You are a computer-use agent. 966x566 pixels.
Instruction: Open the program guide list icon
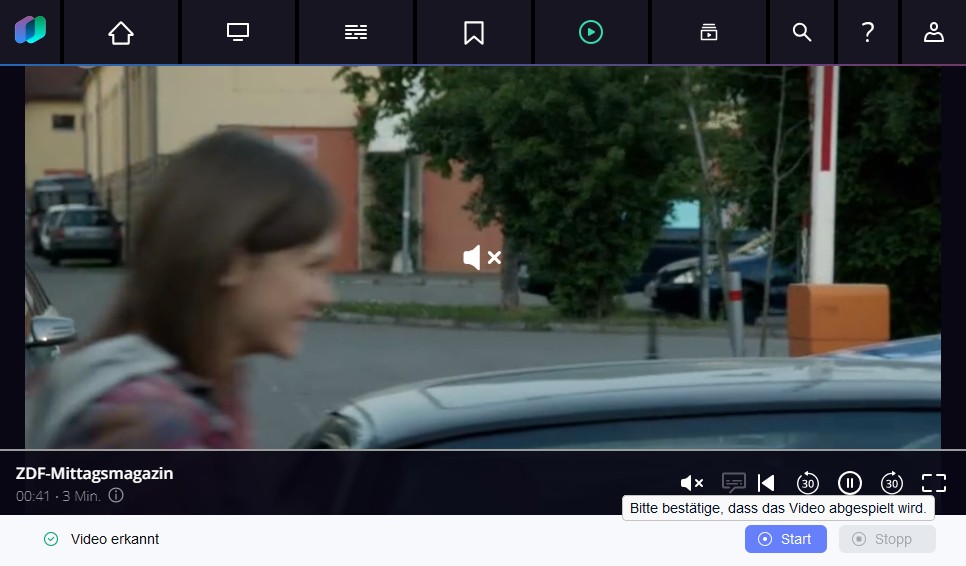pos(355,32)
